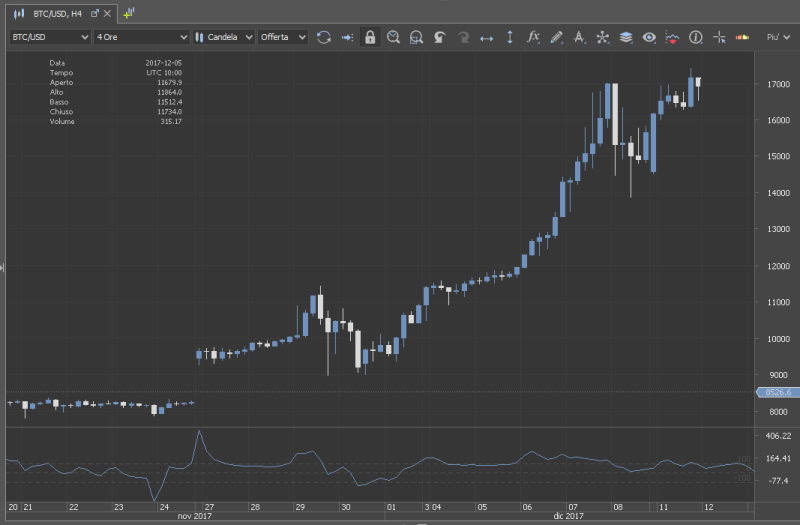The image size is (800, 525).
Task: Open the Offerta price side dropdown
Action: [x=283, y=37]
